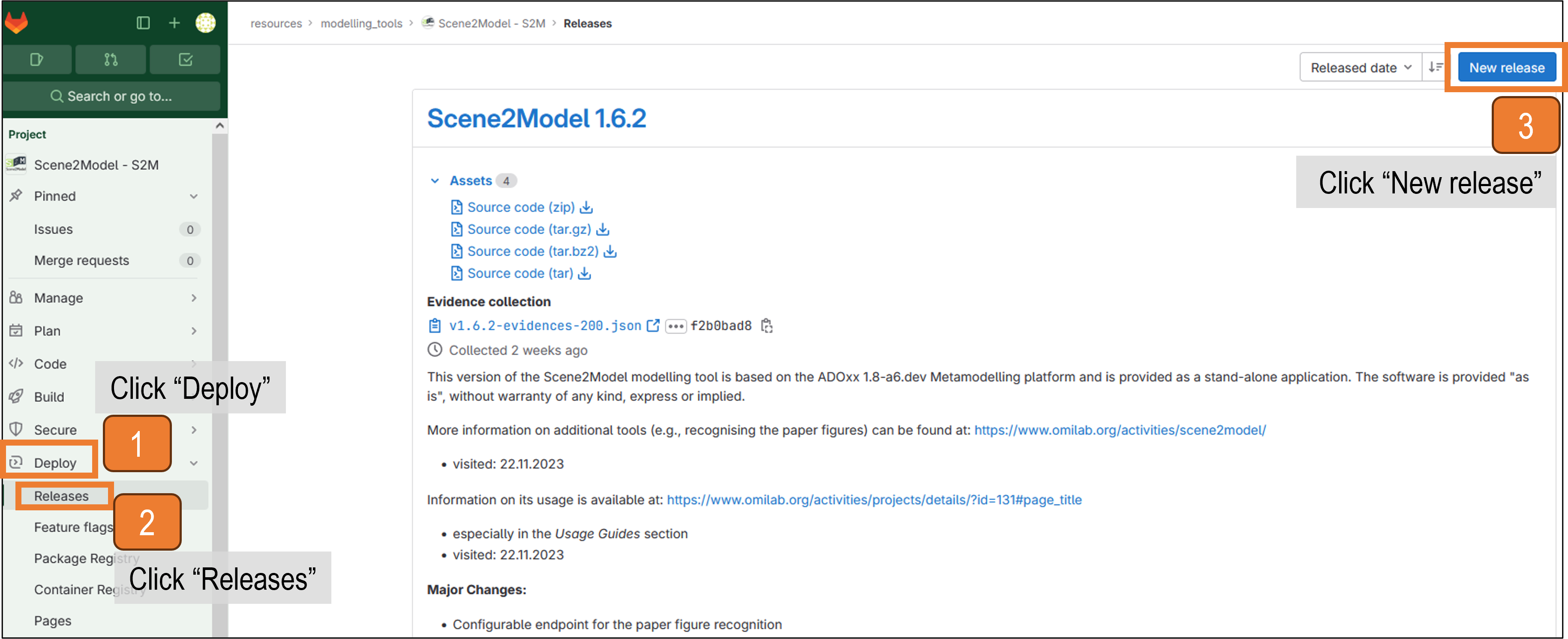The height and width of the screenshot is (639, 1568).
Task: Open Scene2Model - S2M project in sidebar
Action: [x=96, y=165]
